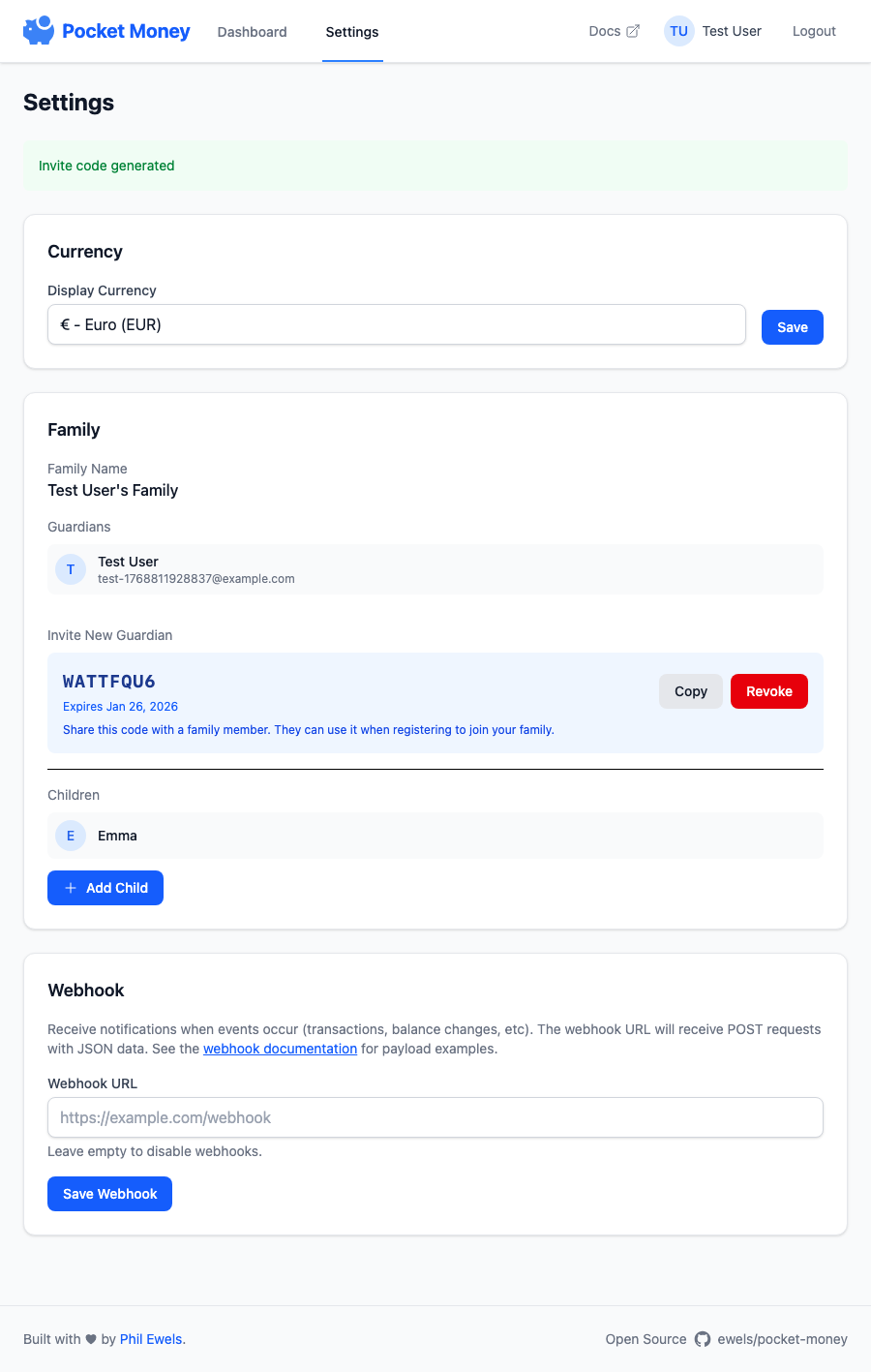The image size is (871, 1372).
Task: Click the plus icon on Add Child
Action: 71,888
